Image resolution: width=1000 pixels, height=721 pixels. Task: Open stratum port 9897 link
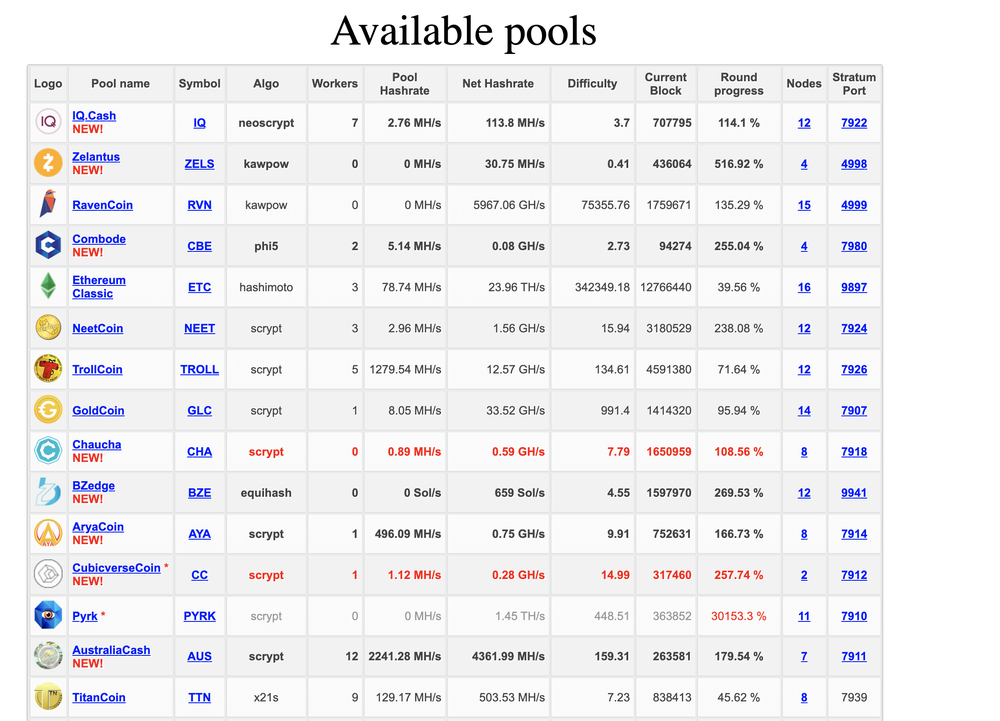point(854,288)
